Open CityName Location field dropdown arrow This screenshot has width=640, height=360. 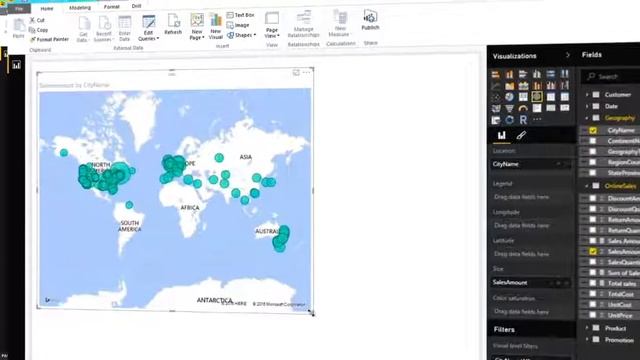558,164
